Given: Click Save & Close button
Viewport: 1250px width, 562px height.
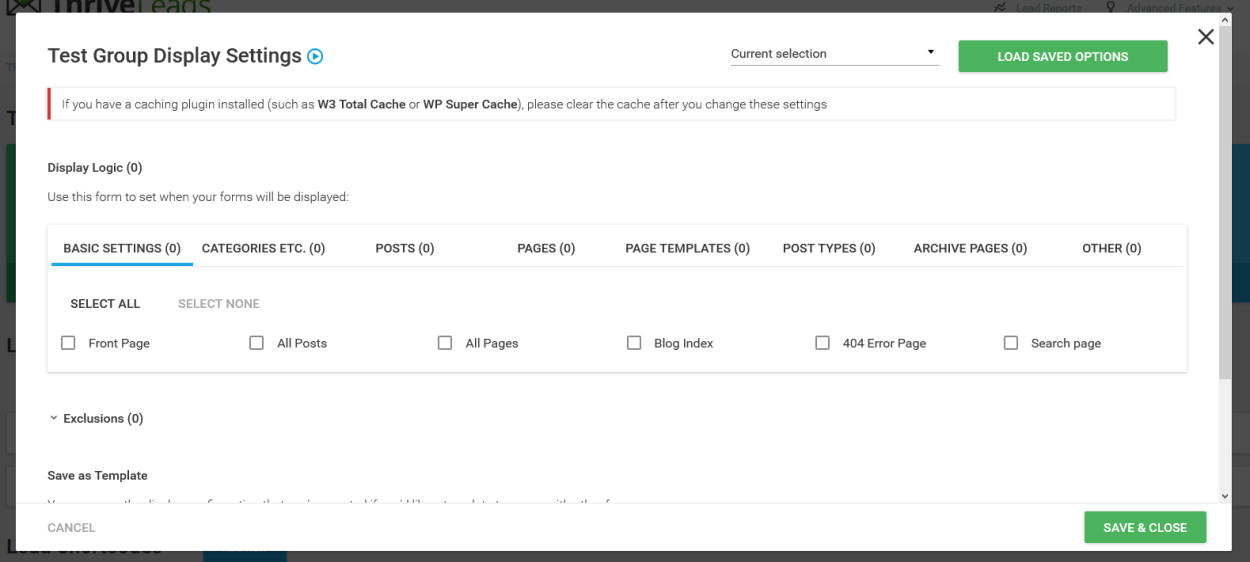Looking at the screenshot, I should [1145, 528].
